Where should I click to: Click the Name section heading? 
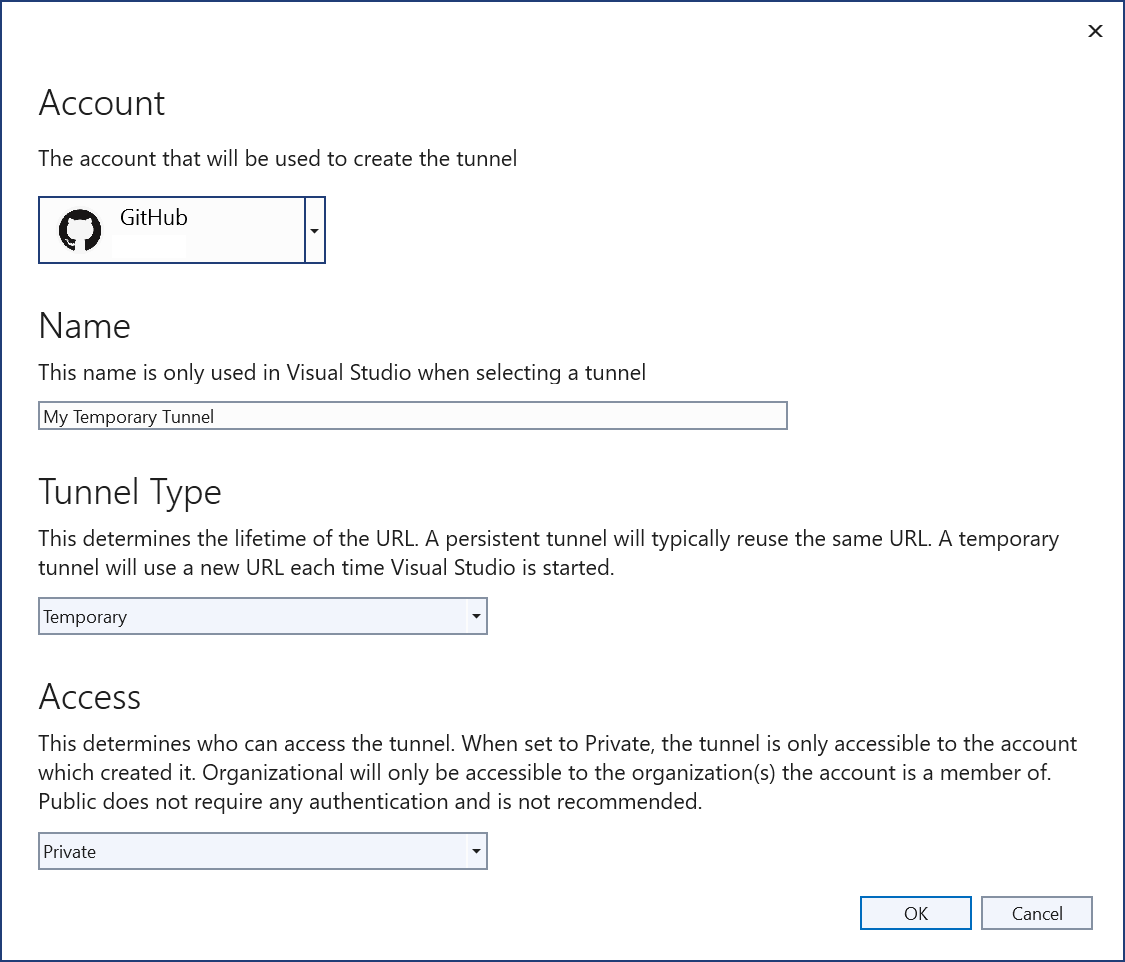point(85,326)
